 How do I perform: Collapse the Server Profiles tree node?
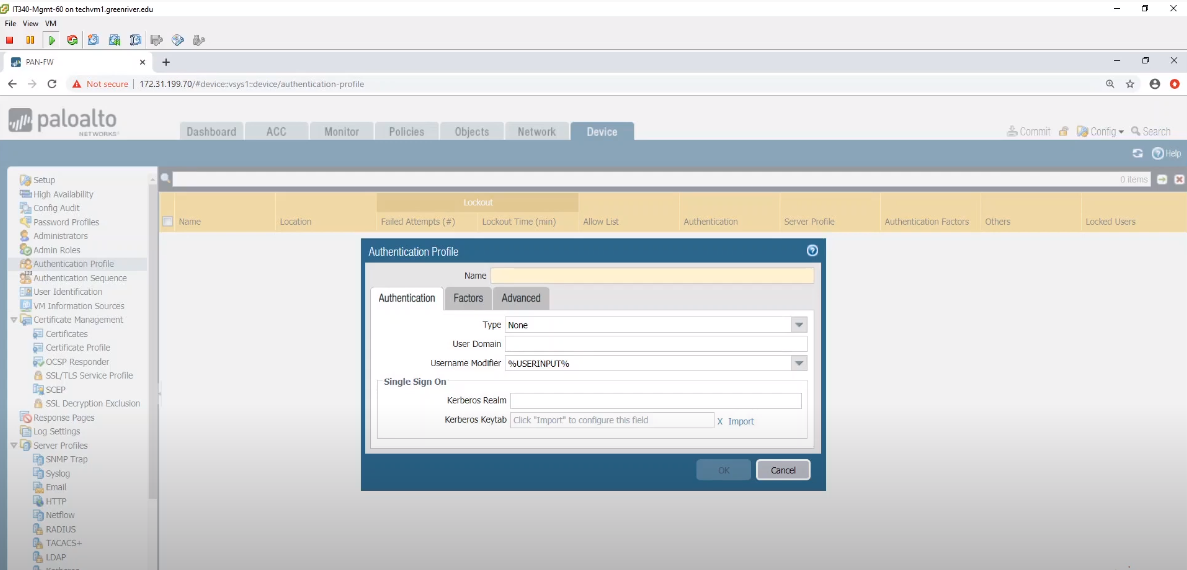click(x=14, y=446)
